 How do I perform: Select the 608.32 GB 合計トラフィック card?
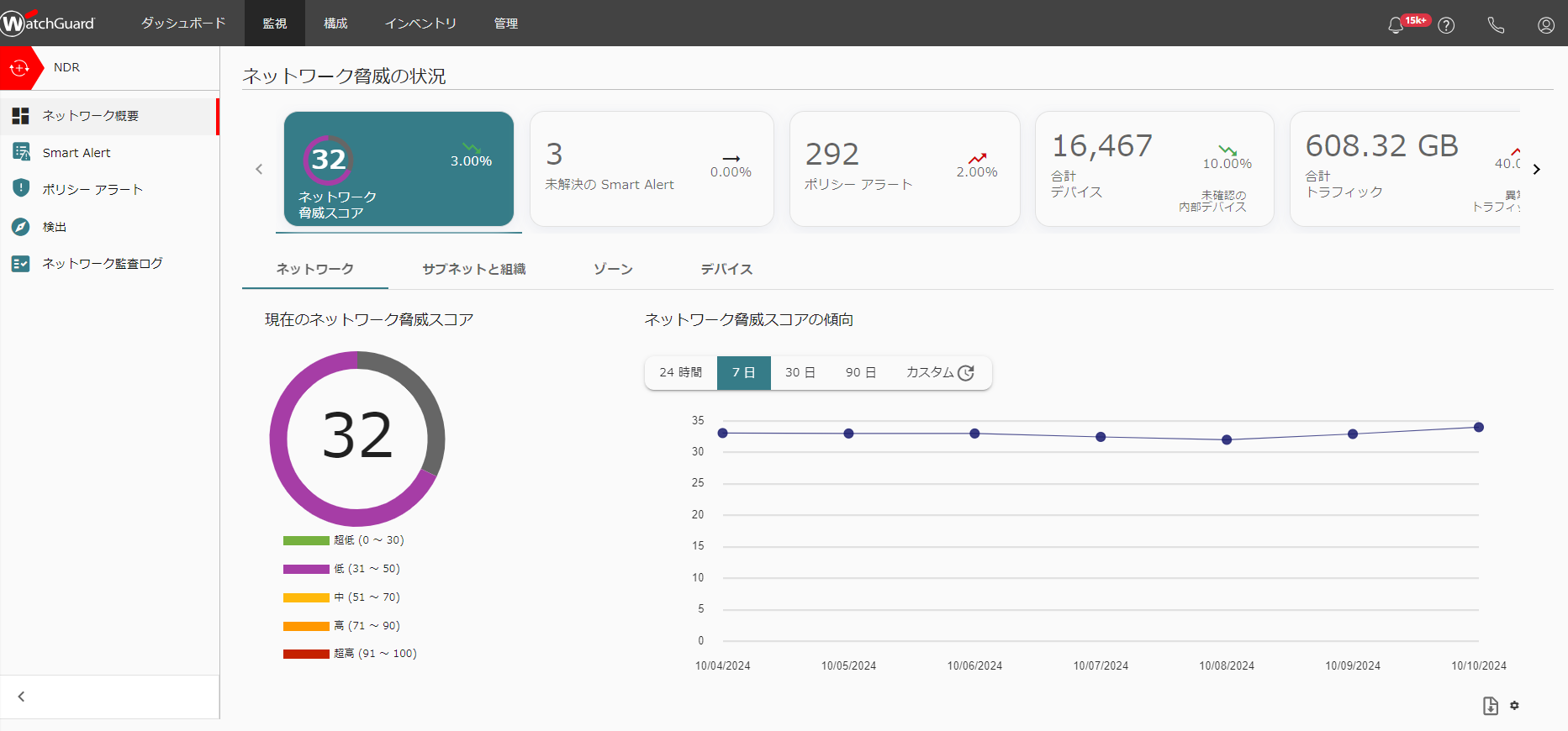pyautogui.click(x=1405, y=169)
